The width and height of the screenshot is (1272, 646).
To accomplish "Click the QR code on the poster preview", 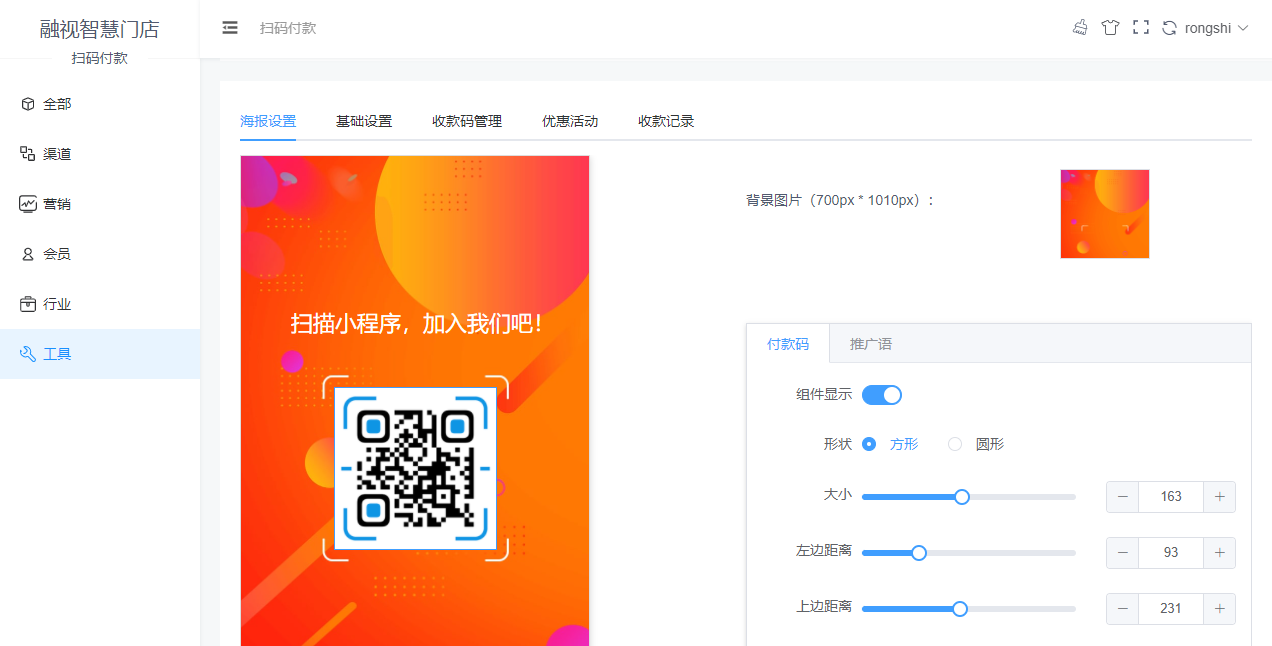I will point(415,468).
